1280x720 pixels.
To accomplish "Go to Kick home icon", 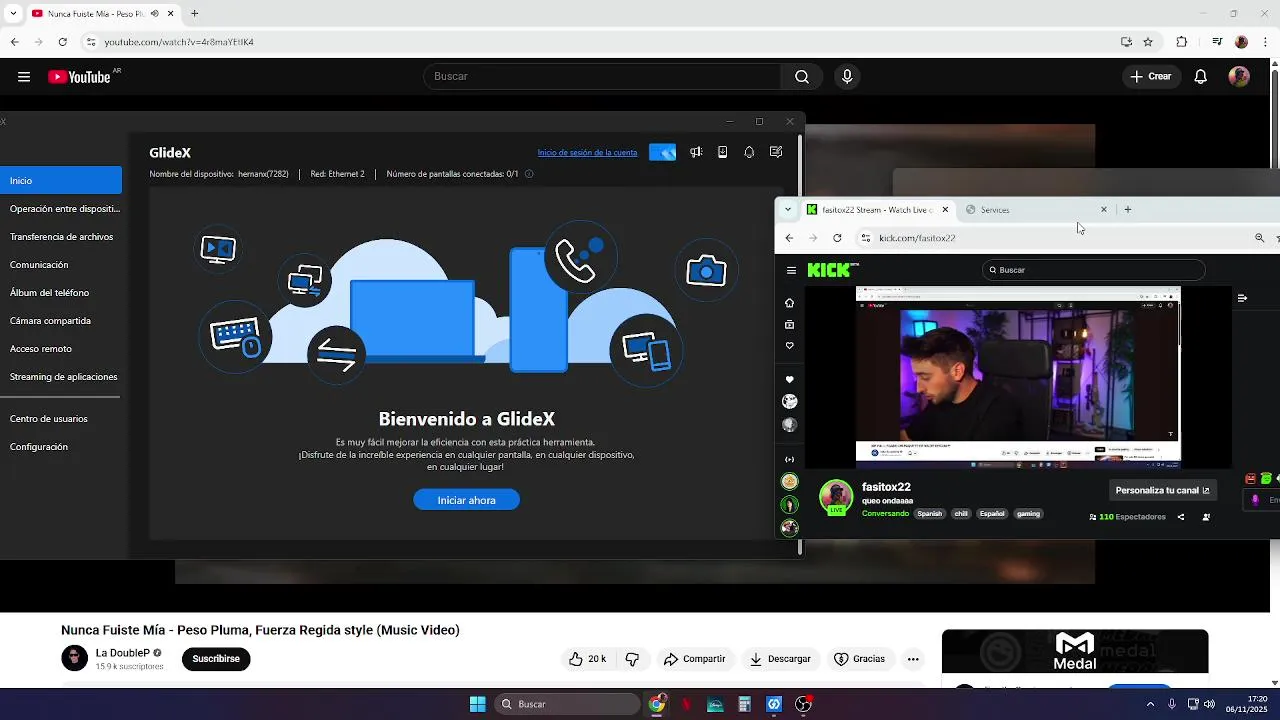I will 790,303.
